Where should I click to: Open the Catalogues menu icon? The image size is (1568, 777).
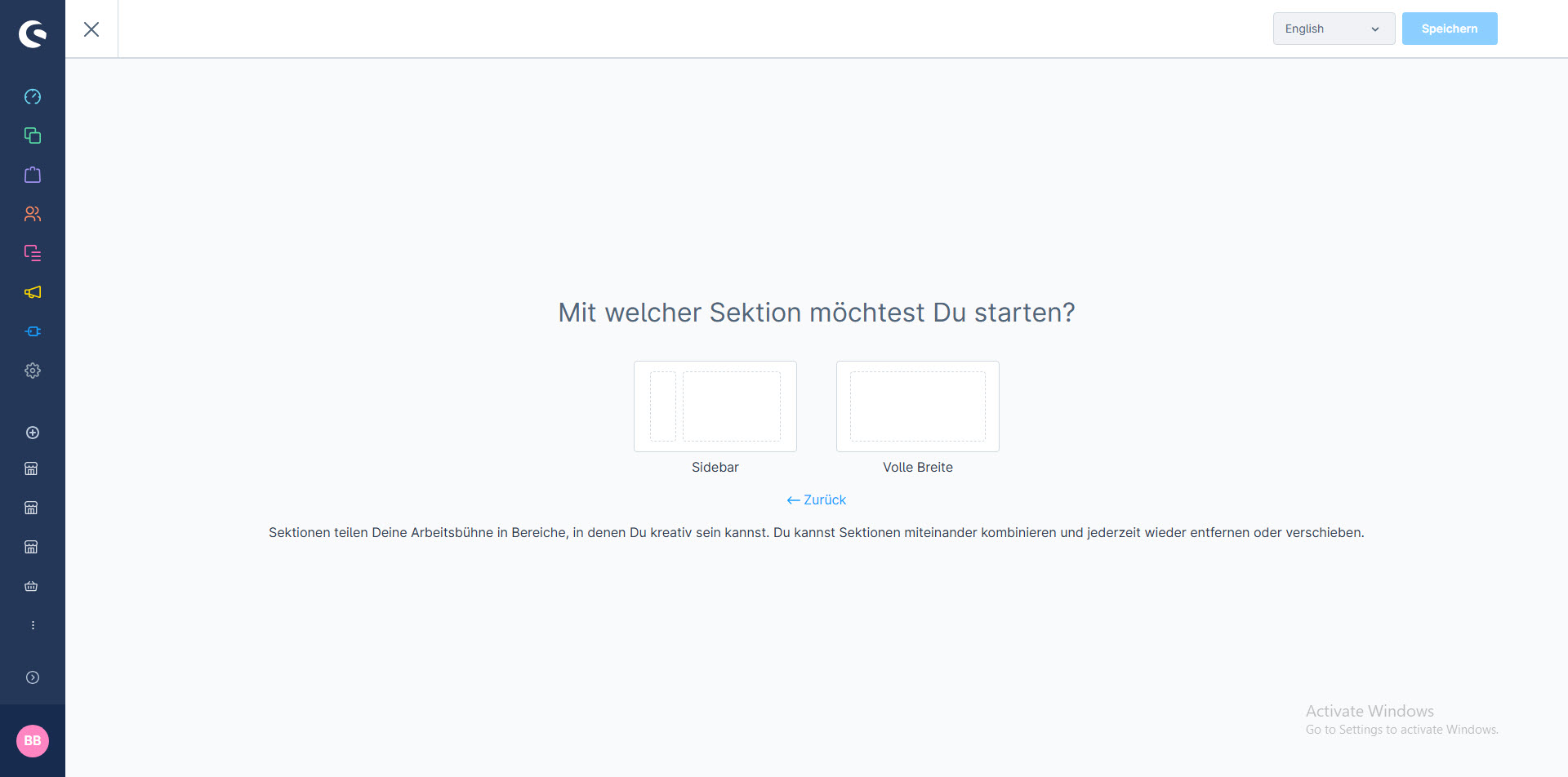(x=33, y=135)
